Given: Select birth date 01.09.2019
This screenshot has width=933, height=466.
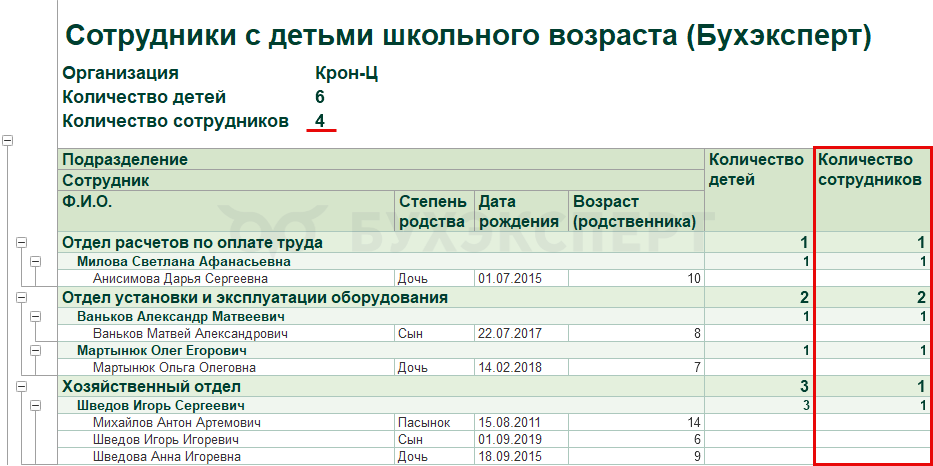Looking at the screenshot, I should pyautogui.click(x=521, y=440).
